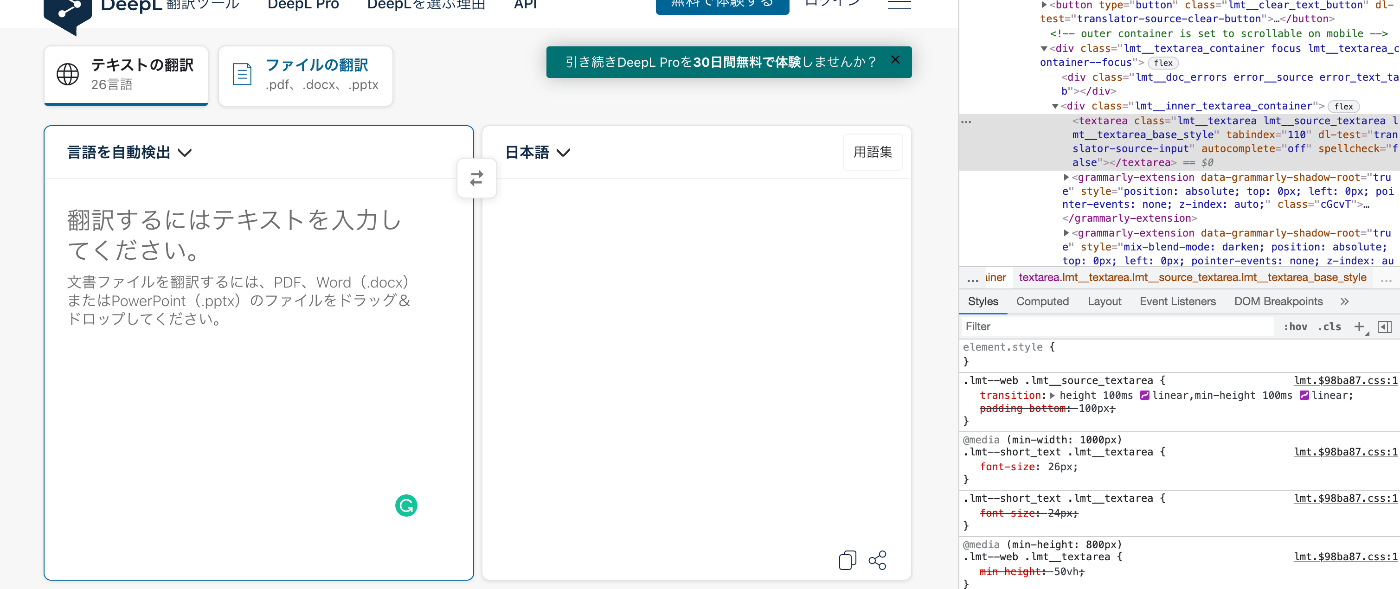Image resolution: width=1400 pixels, height=589 pixels.
Task: Open the DOM Breakpoints tab
Action: [1278, 301]
